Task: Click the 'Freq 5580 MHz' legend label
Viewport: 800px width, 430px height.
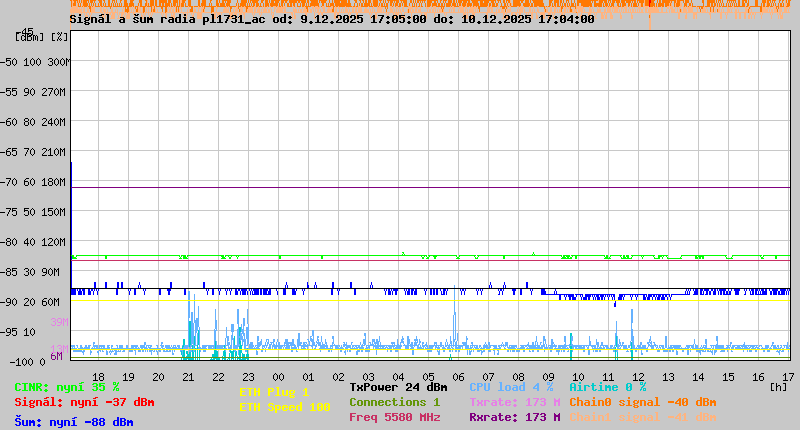Action: click(x=394, y=417)
